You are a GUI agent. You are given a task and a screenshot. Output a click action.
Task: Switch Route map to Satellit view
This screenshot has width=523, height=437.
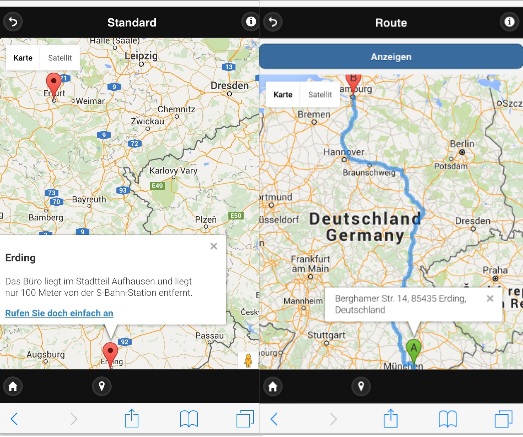(320, 94)
